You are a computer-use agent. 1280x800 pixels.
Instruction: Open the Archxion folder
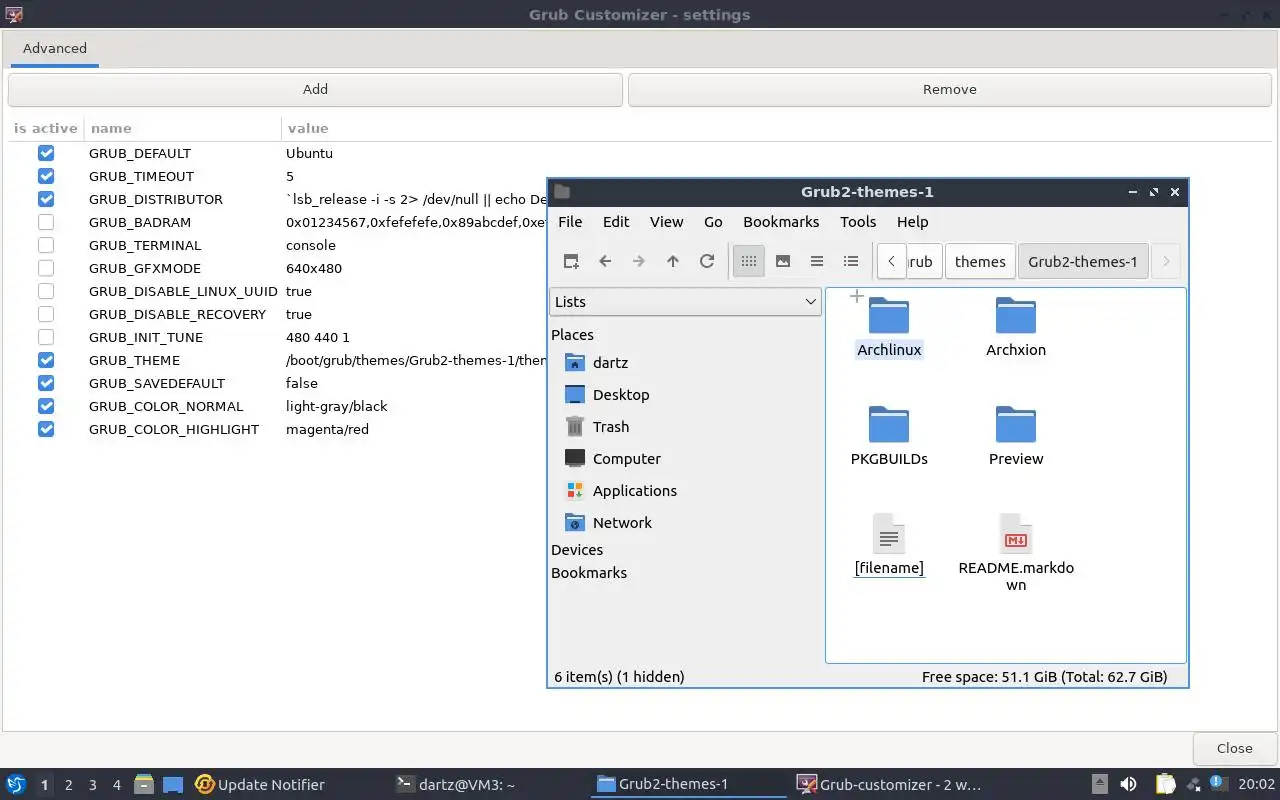1016,327
